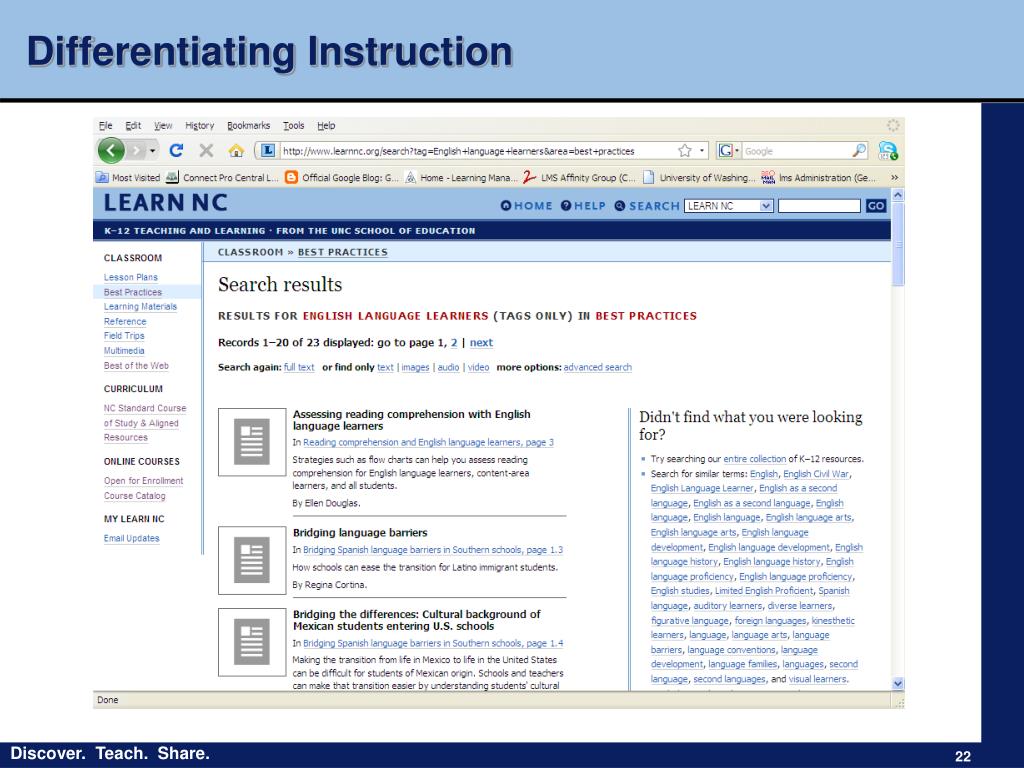Click the next results link

tap(481, 343)
